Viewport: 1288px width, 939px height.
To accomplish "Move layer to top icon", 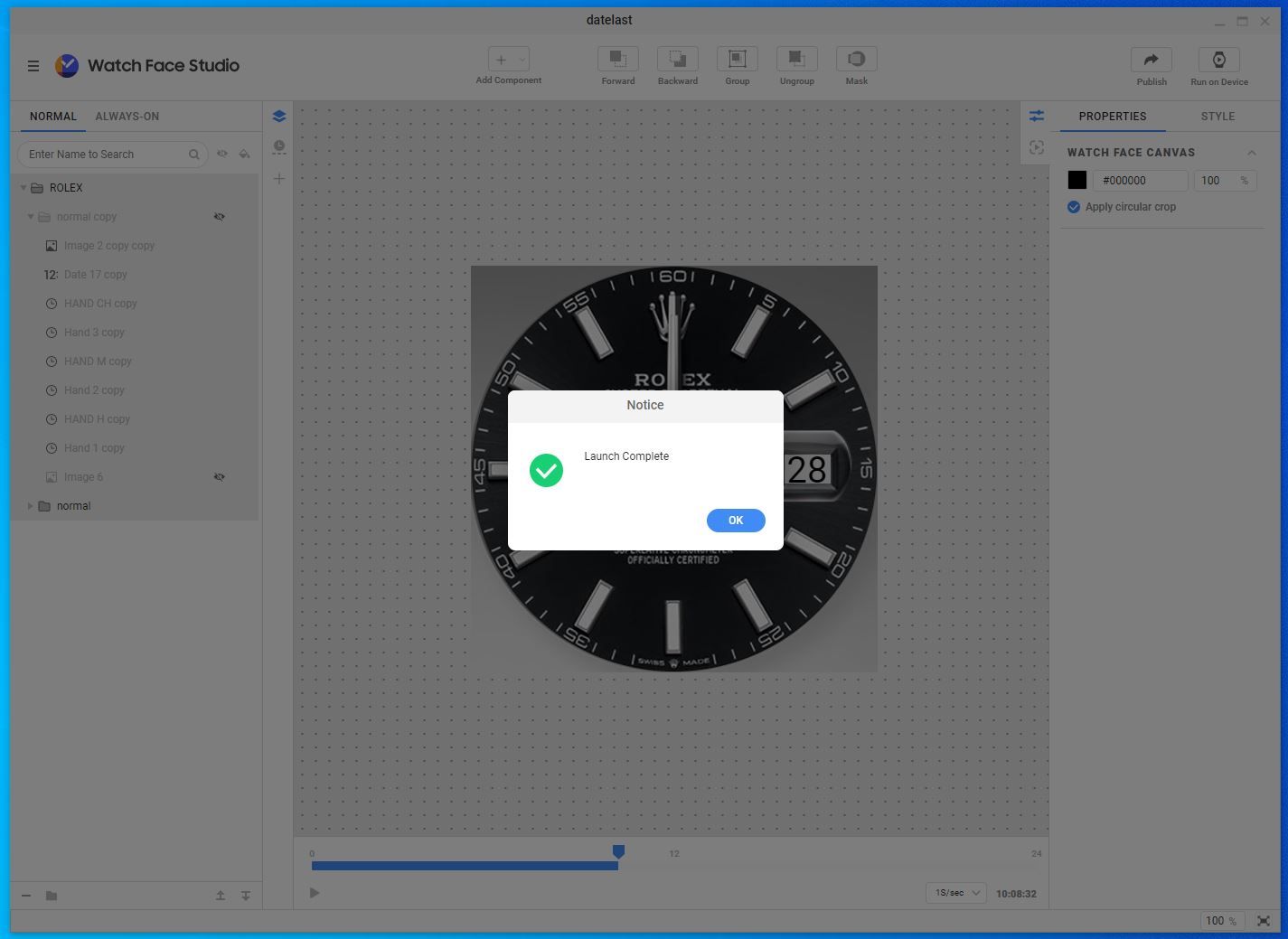I will (x=221, y=896).
